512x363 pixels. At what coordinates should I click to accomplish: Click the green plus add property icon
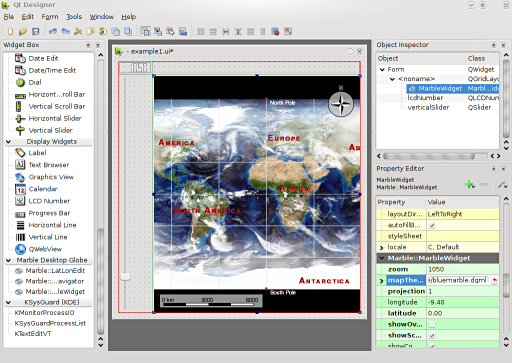[470, 184]
